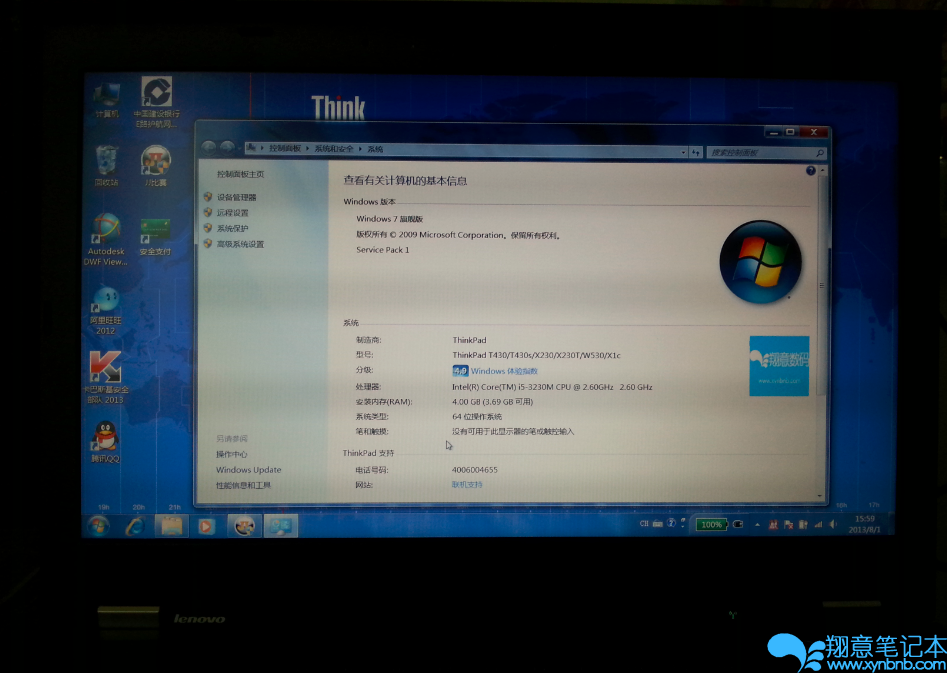Viewport: 947px width, 673px height.
Task: Click the phone number 4006004655
Action: 475,469
